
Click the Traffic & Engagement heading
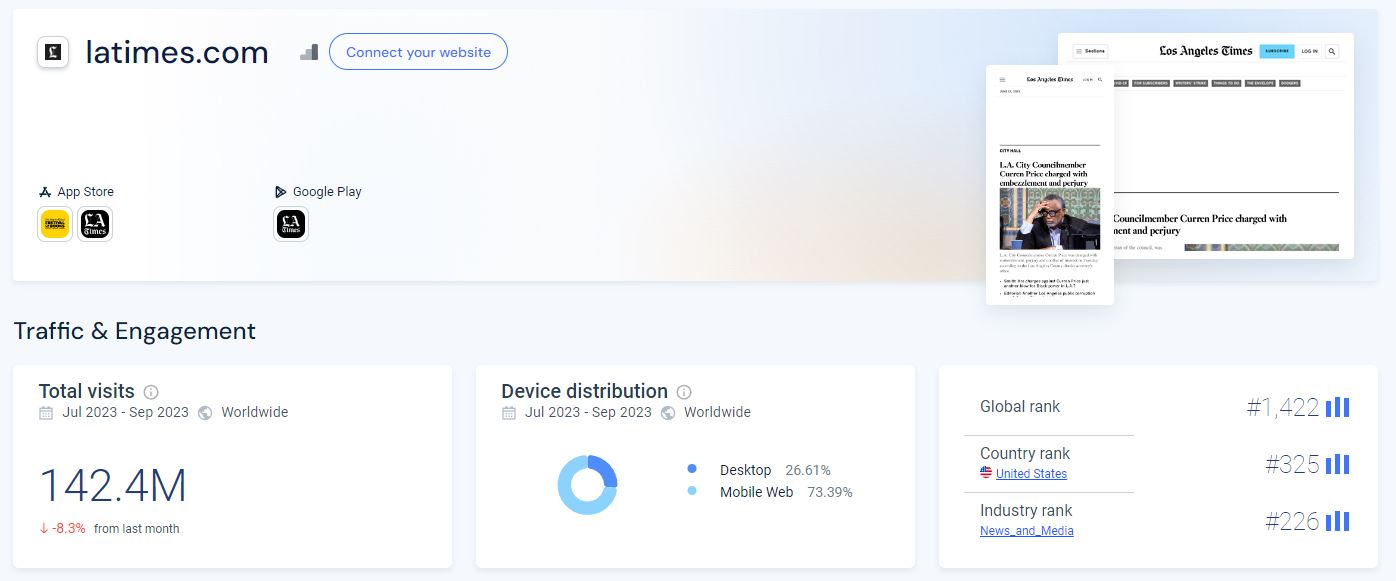[135, 331]
